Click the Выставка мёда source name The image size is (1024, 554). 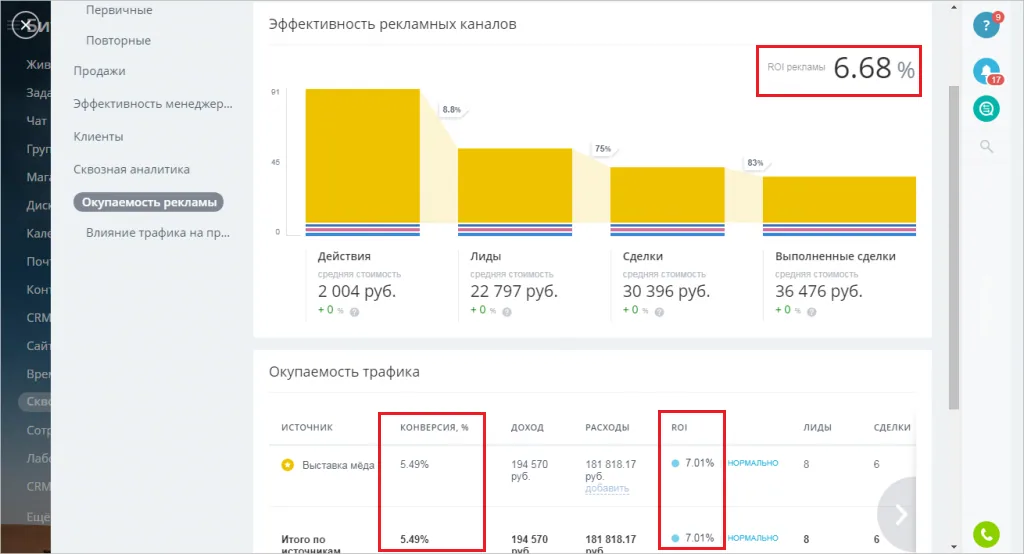click(x=338, y=465)
